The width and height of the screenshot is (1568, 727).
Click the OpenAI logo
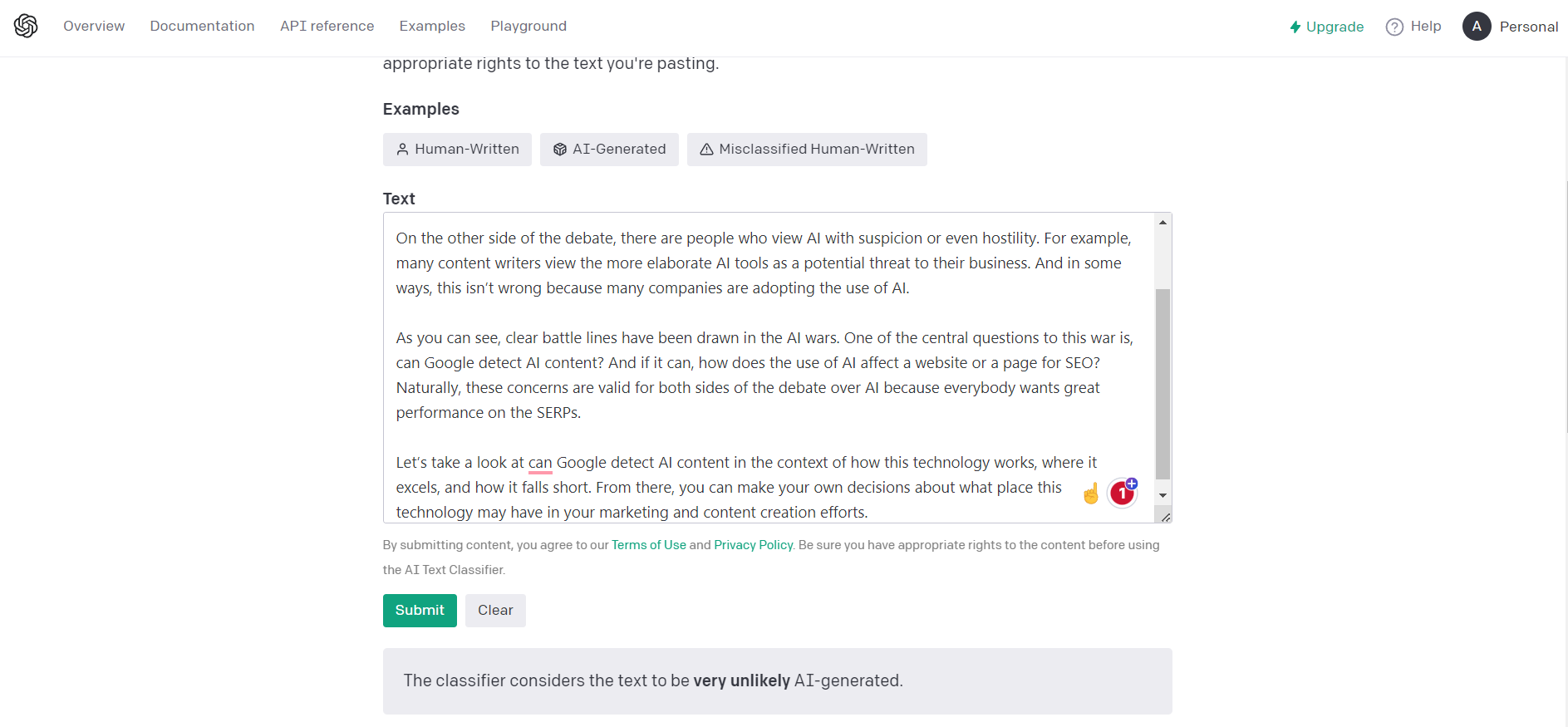(26, 26)
